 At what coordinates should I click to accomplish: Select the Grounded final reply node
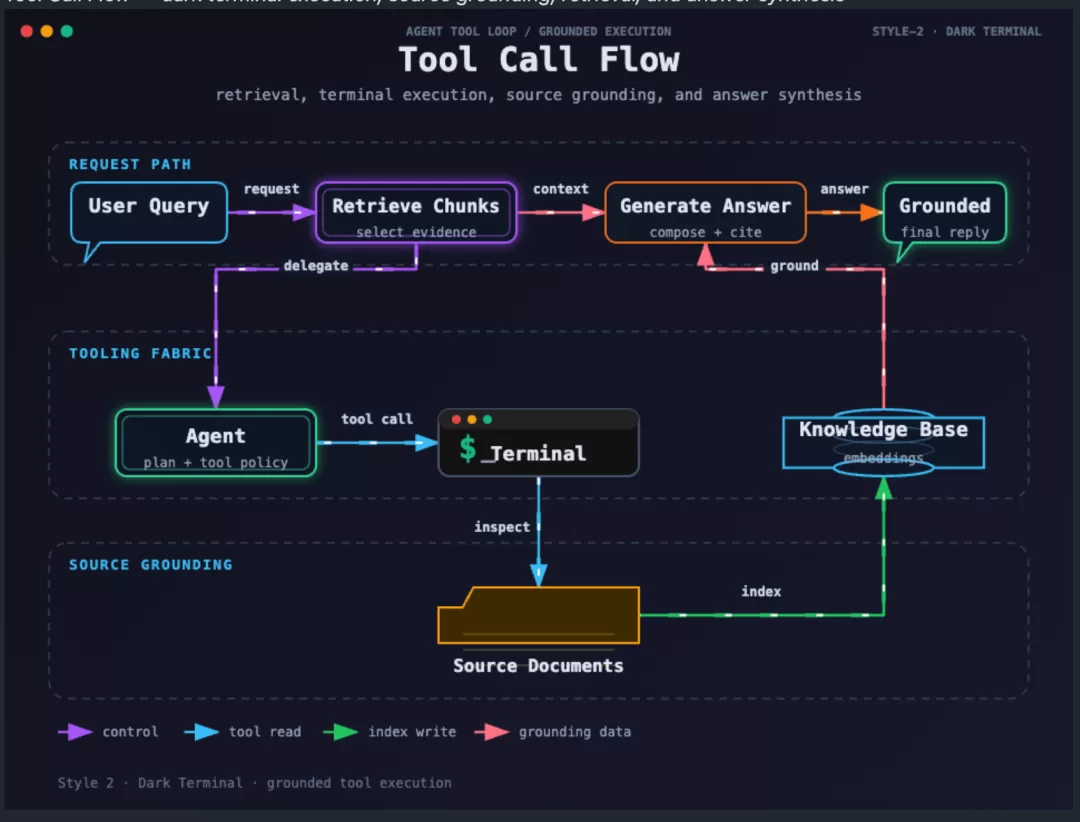point(945,213)
